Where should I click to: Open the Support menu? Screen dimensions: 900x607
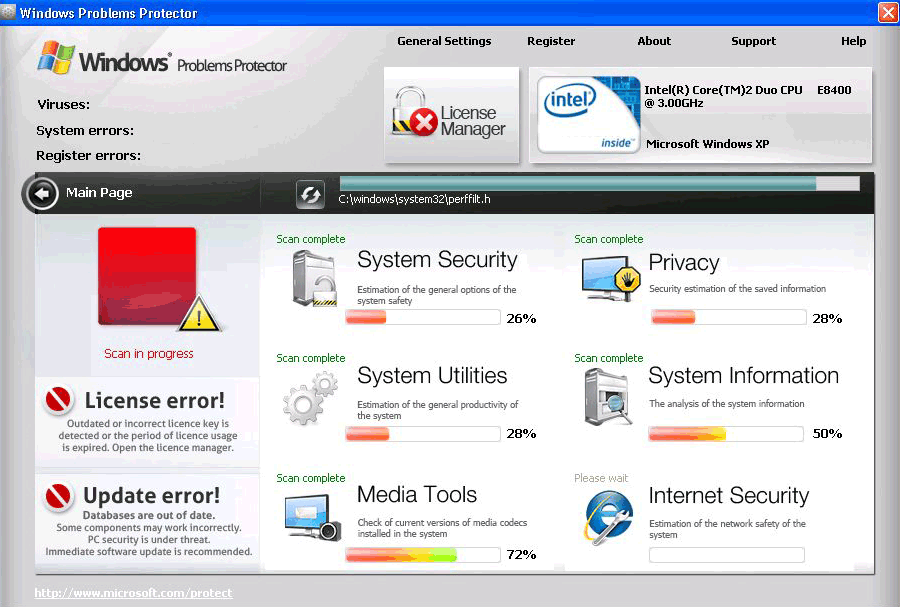pos(753,41)
